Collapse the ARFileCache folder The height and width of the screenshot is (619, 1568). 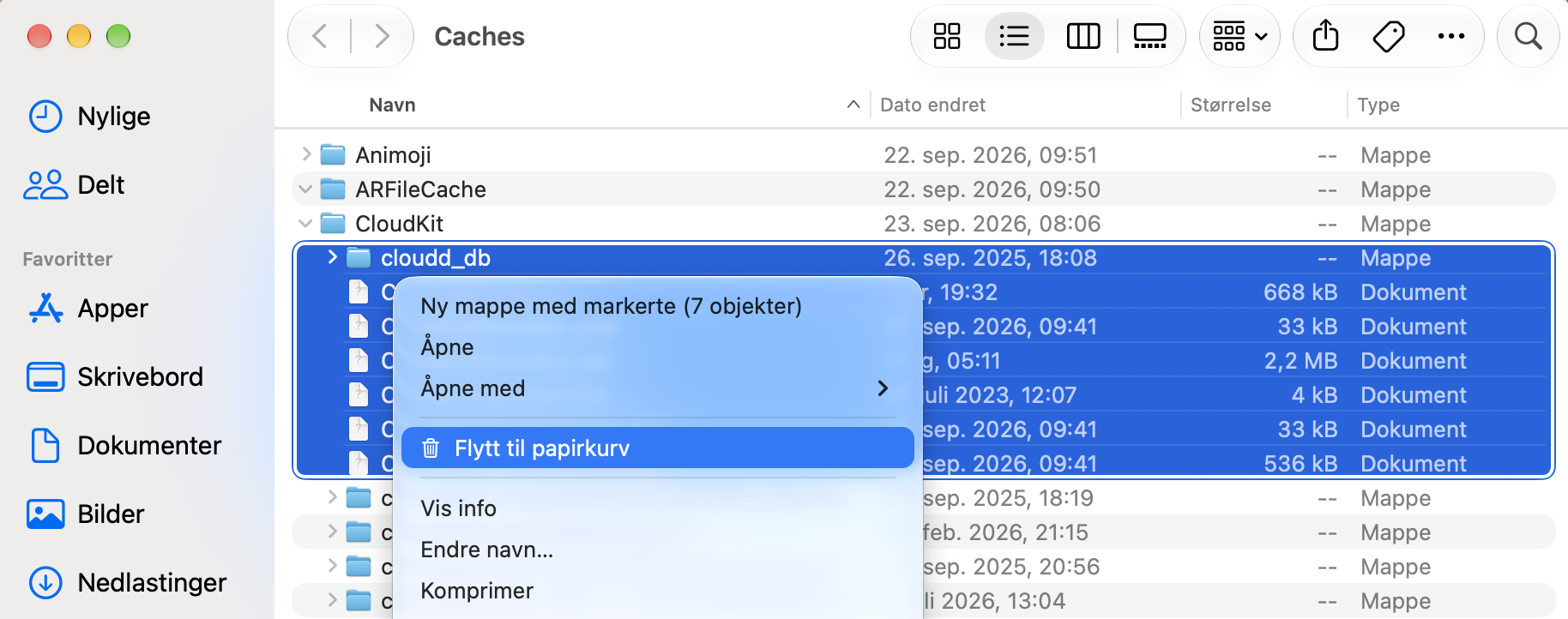click(305, 189)
